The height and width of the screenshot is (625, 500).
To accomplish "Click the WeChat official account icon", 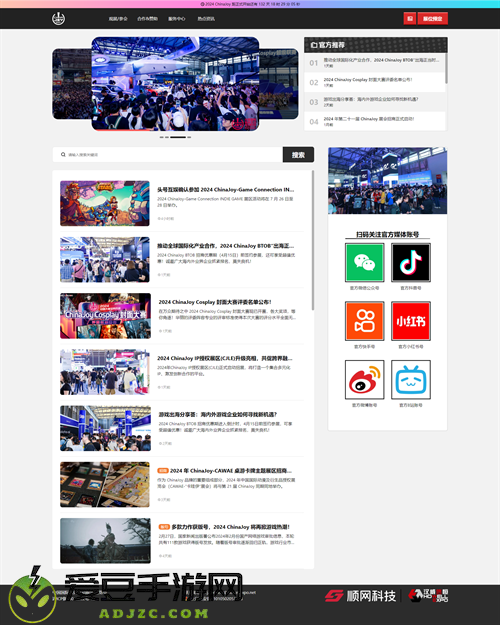I will click(x=364, y=263).
